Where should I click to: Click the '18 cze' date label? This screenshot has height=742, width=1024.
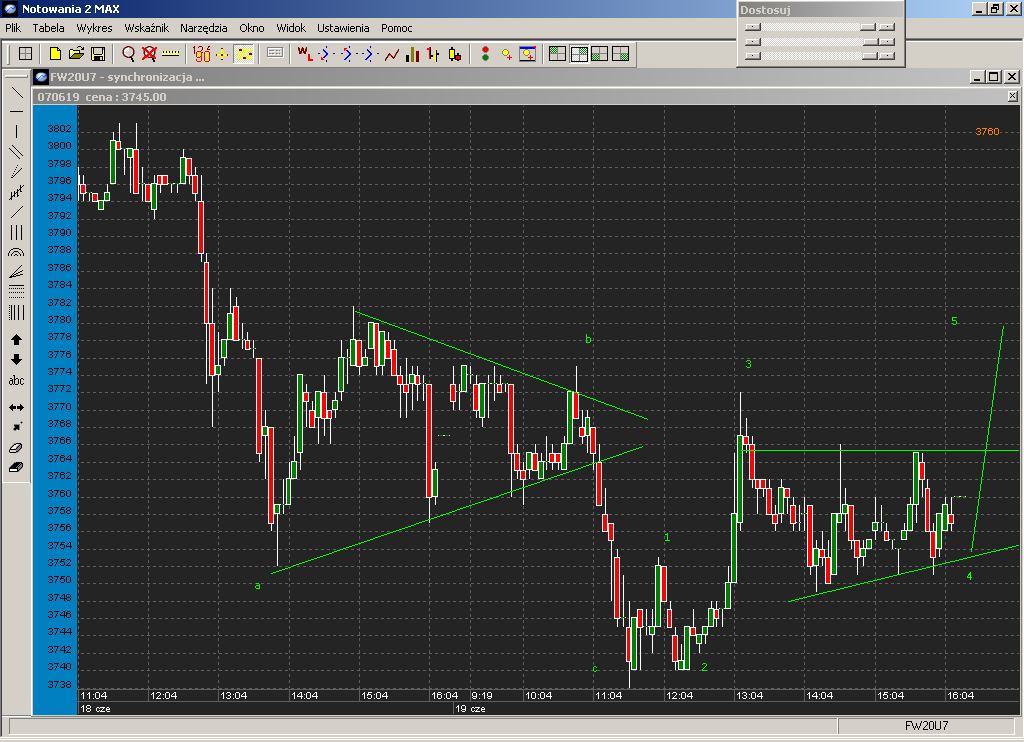[x=95, y=709]
